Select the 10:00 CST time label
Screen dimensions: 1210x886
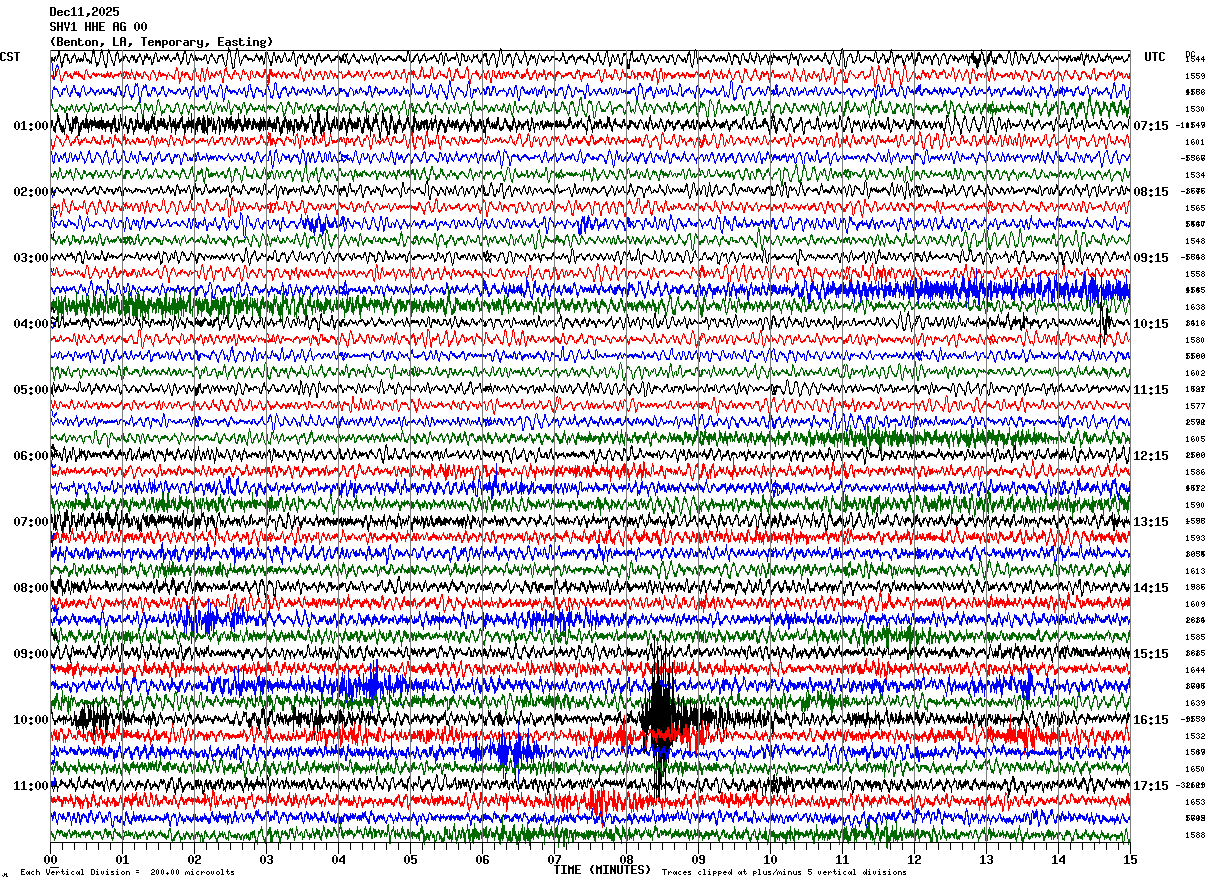coord(31,720)
